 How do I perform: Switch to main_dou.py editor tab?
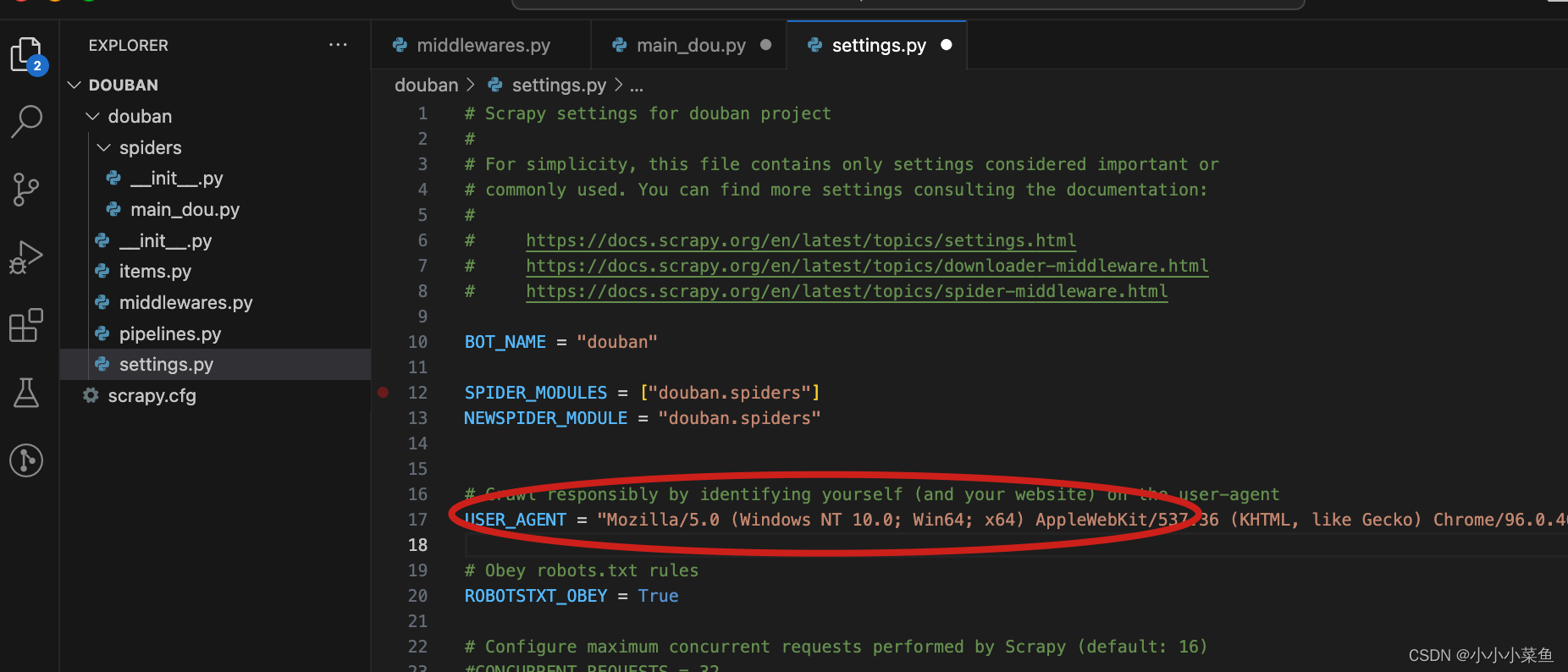[689, 45]
